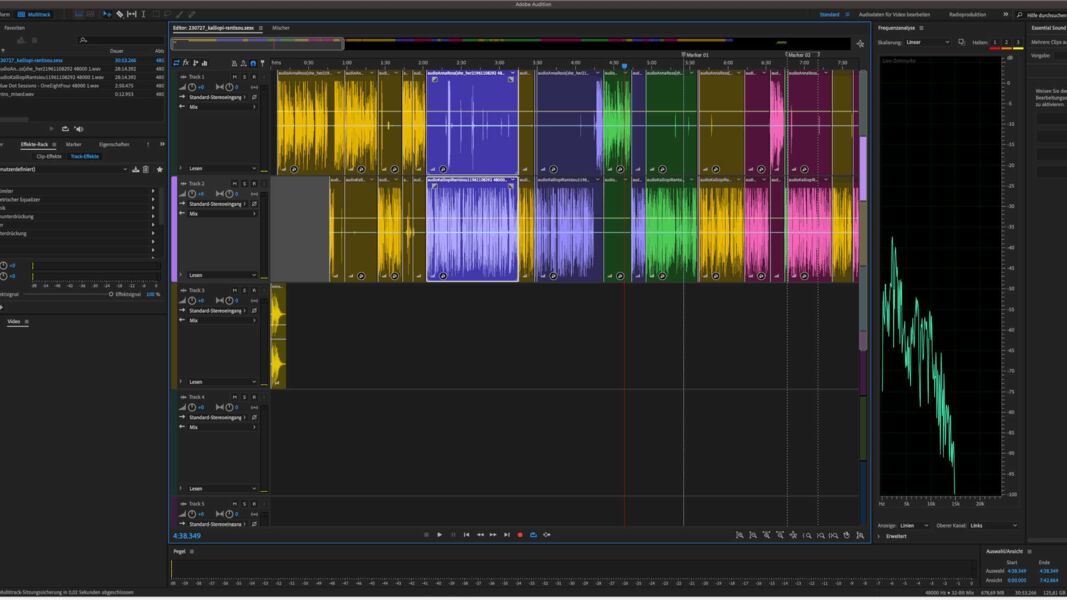1067x600 pixels.
Task: Arm Track 4 for recording
Action: 254,397
